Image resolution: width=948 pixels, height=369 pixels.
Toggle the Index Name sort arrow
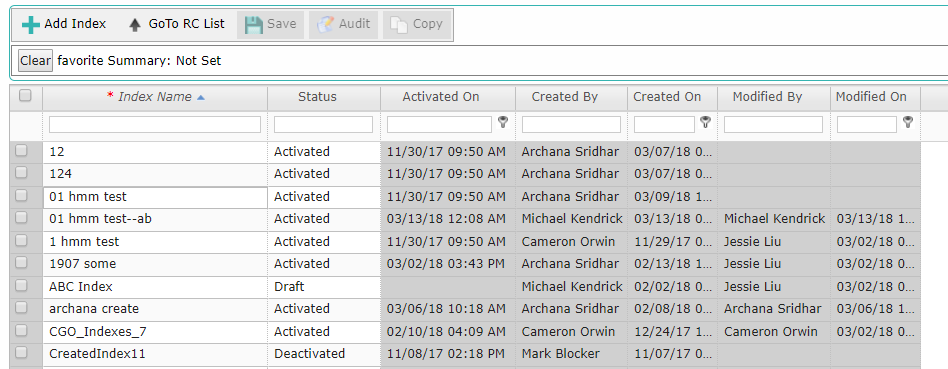coord(201,97)
